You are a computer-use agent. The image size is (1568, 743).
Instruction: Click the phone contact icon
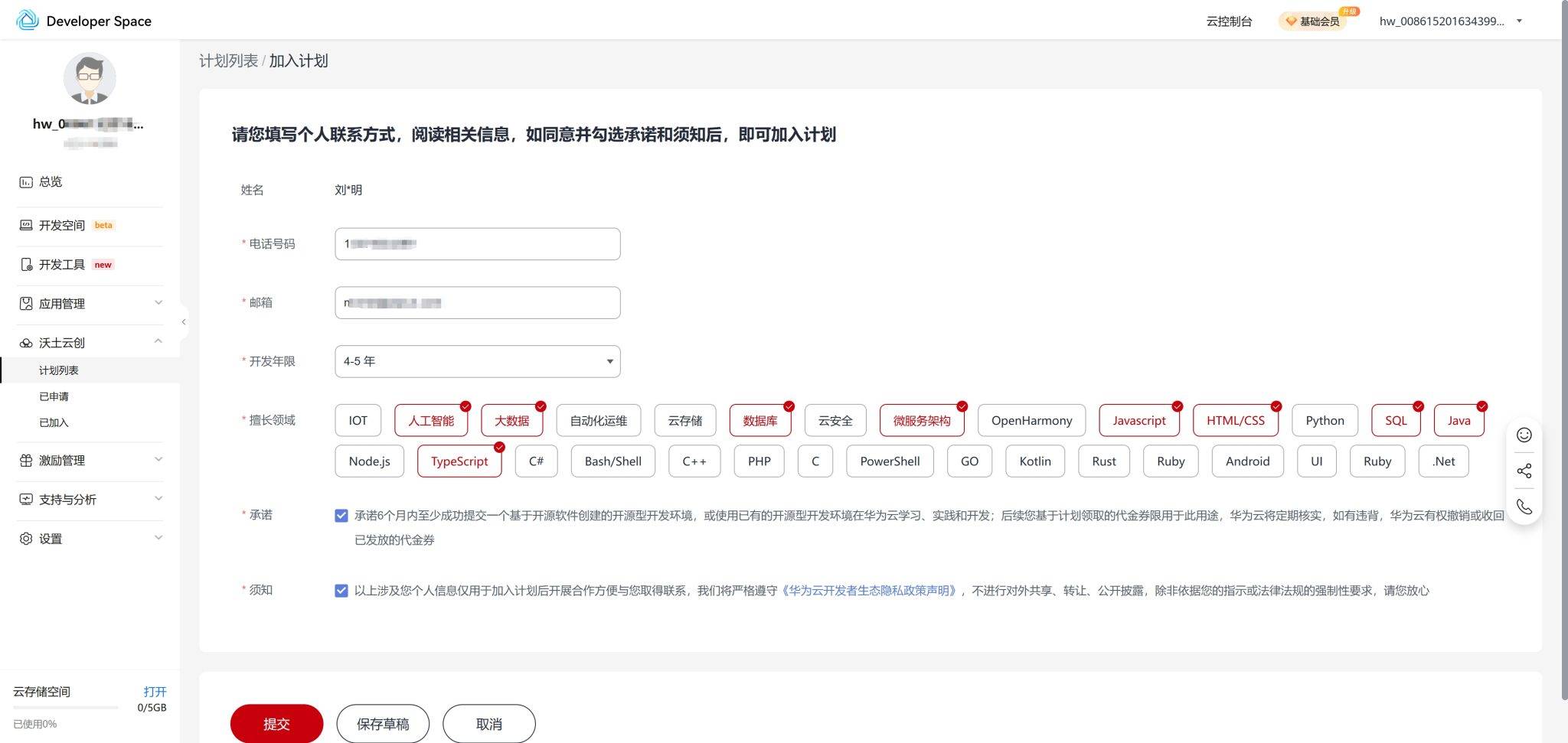pyautogui.click(x=1524, y=507)
